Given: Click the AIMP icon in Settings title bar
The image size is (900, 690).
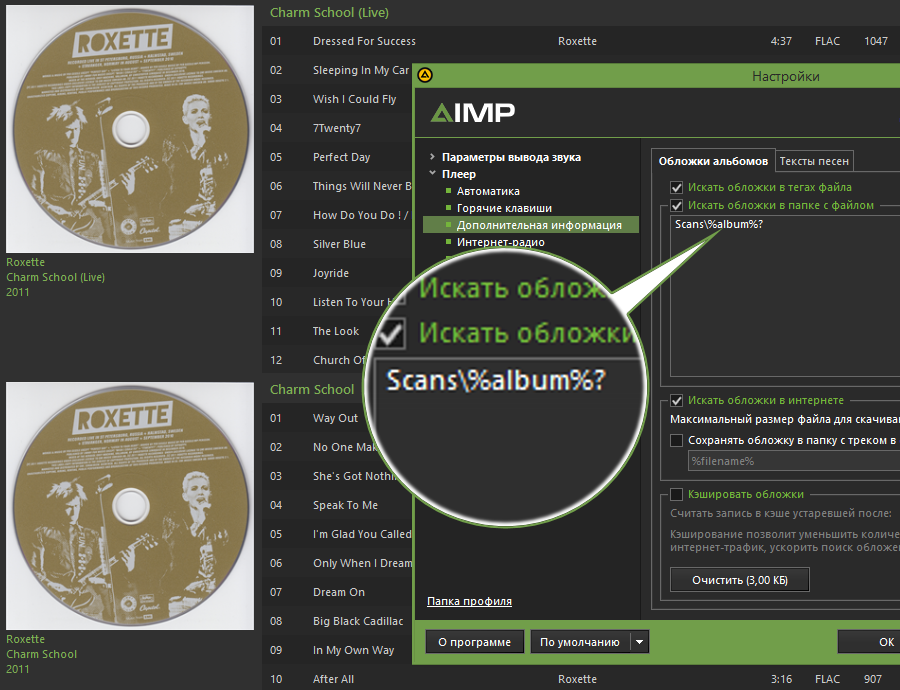Looking at the screenshot, I should tap(425, 75).
